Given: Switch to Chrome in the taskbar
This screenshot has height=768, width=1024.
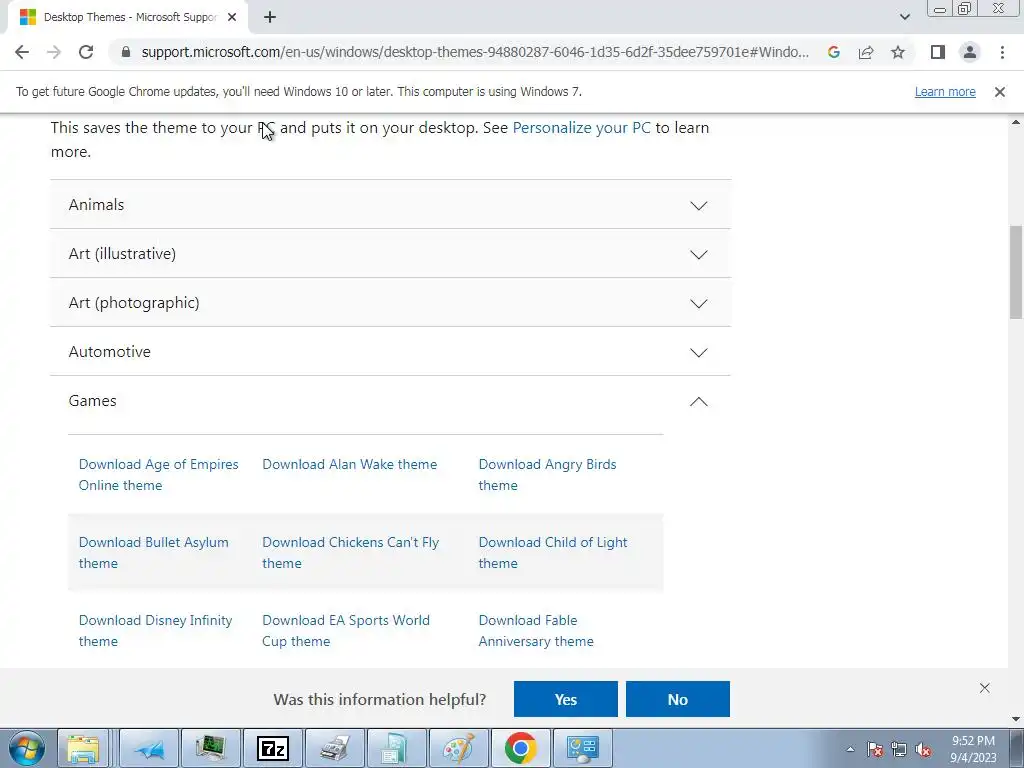Looking at the screenshot, I should (x=520, y=748).
